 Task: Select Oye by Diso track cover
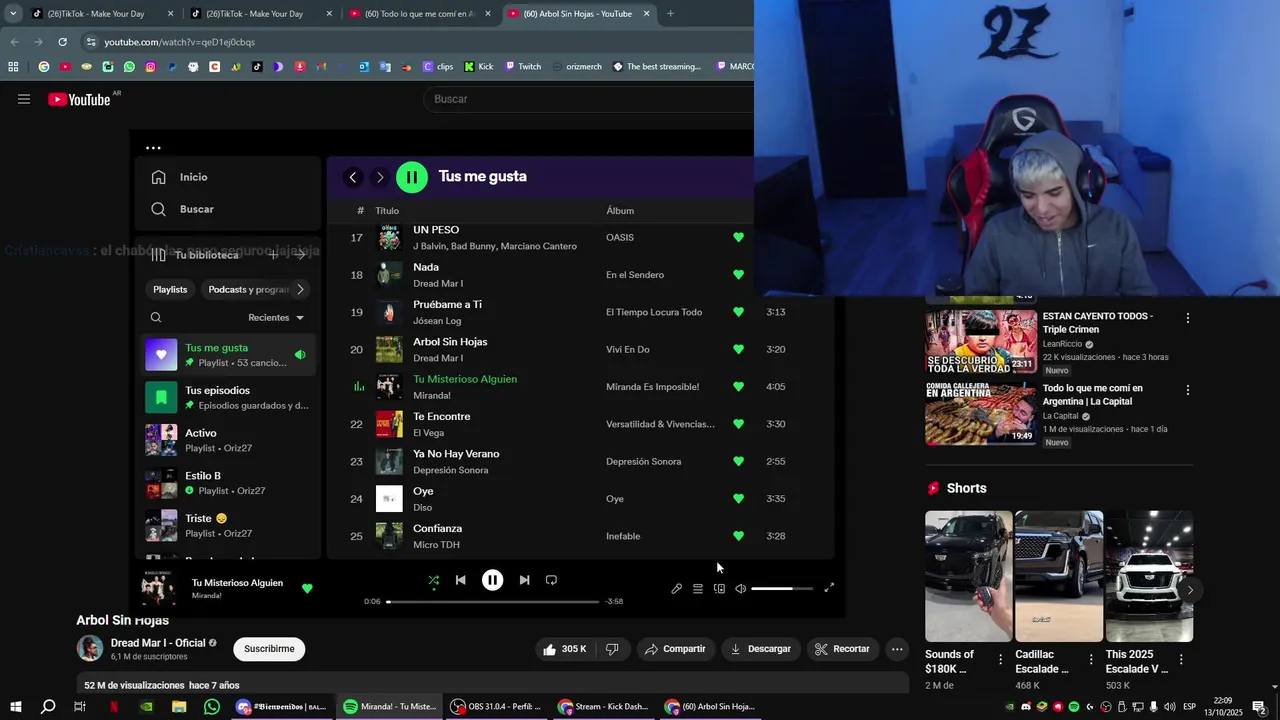pos(389,498)
